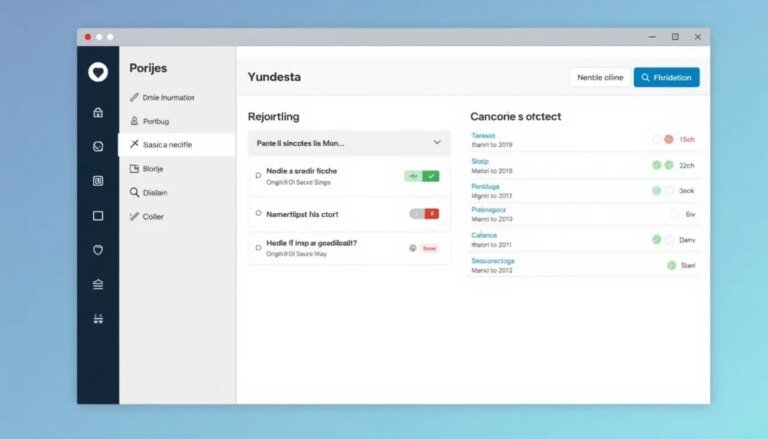This screenshot has height=439, width=768.
Task: Toggle the green switch for Nodie a sredir ficche
Action: coord(422,176)
